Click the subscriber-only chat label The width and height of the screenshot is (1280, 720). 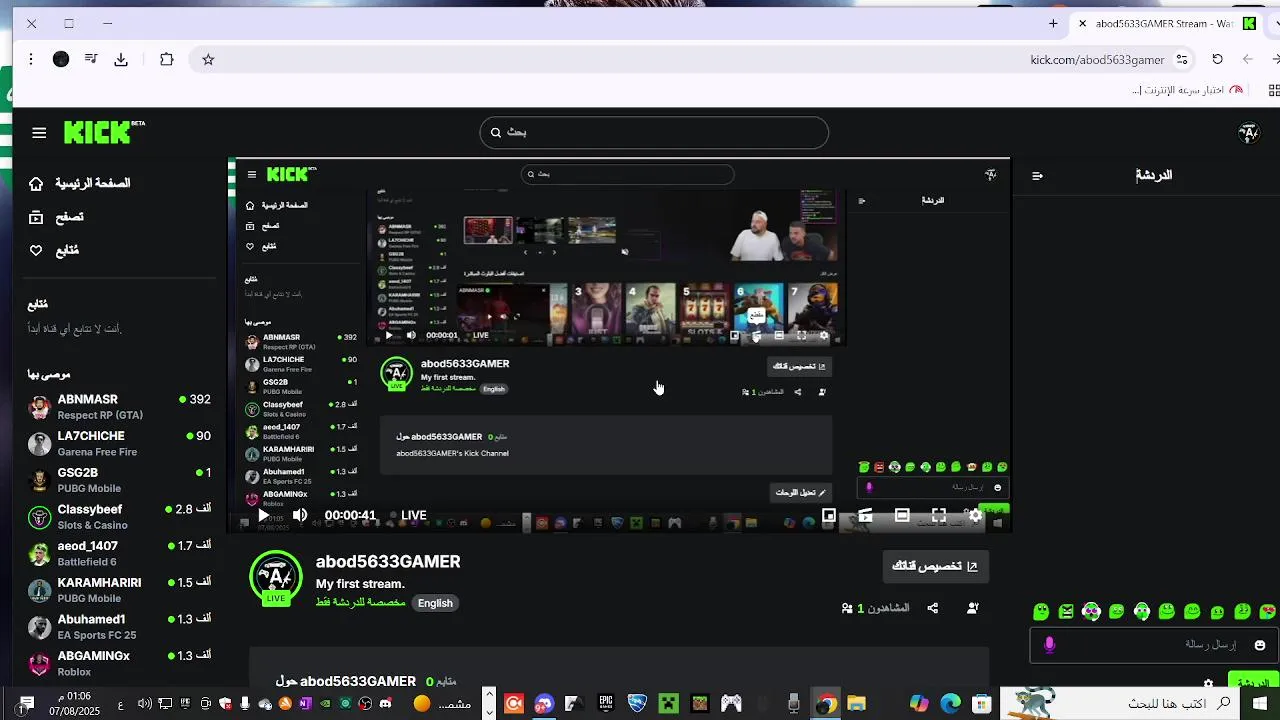pyautogui.click(x=360, y=603)
